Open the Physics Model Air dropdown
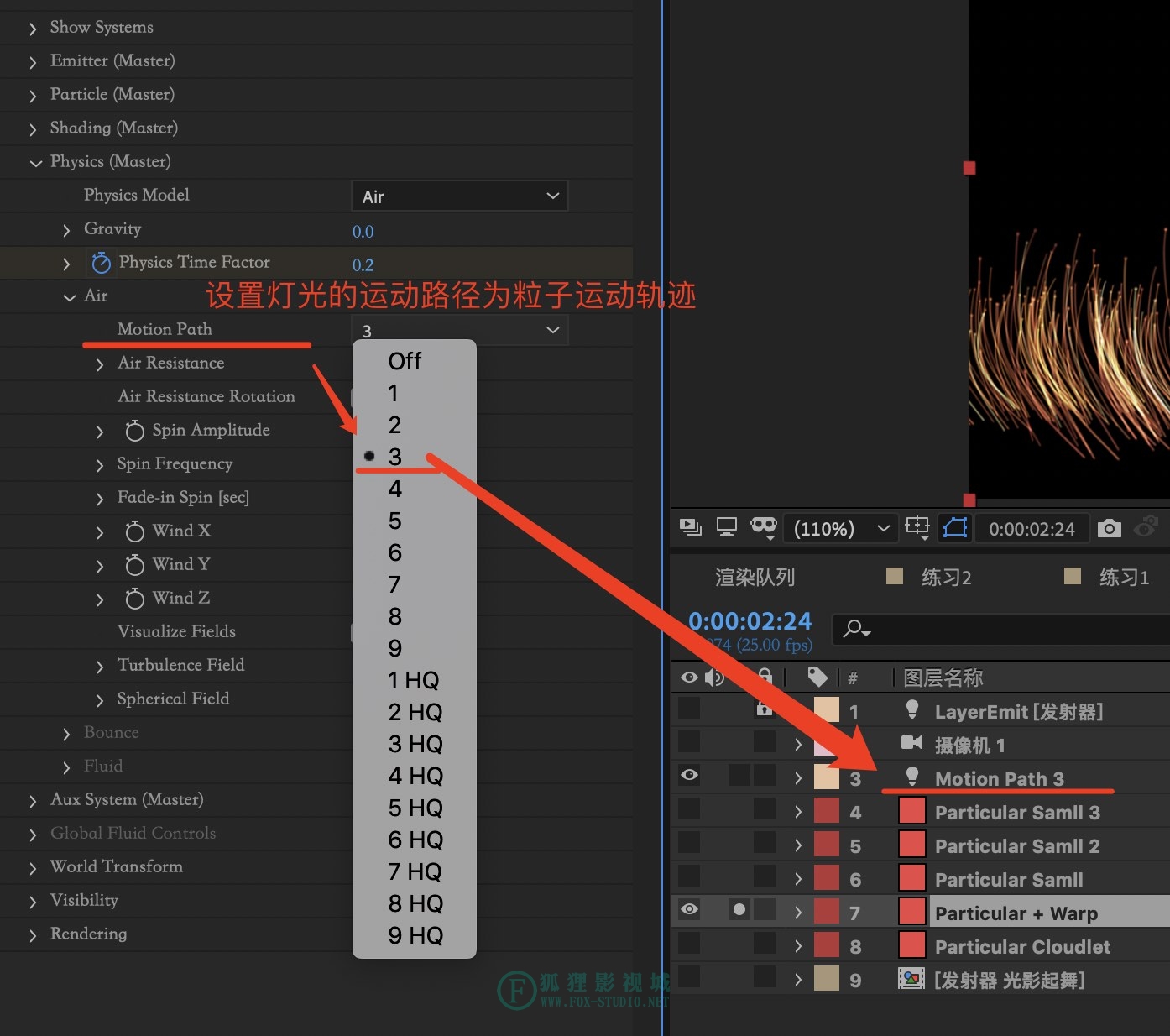Image resolution: width=1170 pixels, height=1036 pixels. click(x=459, y=196)
